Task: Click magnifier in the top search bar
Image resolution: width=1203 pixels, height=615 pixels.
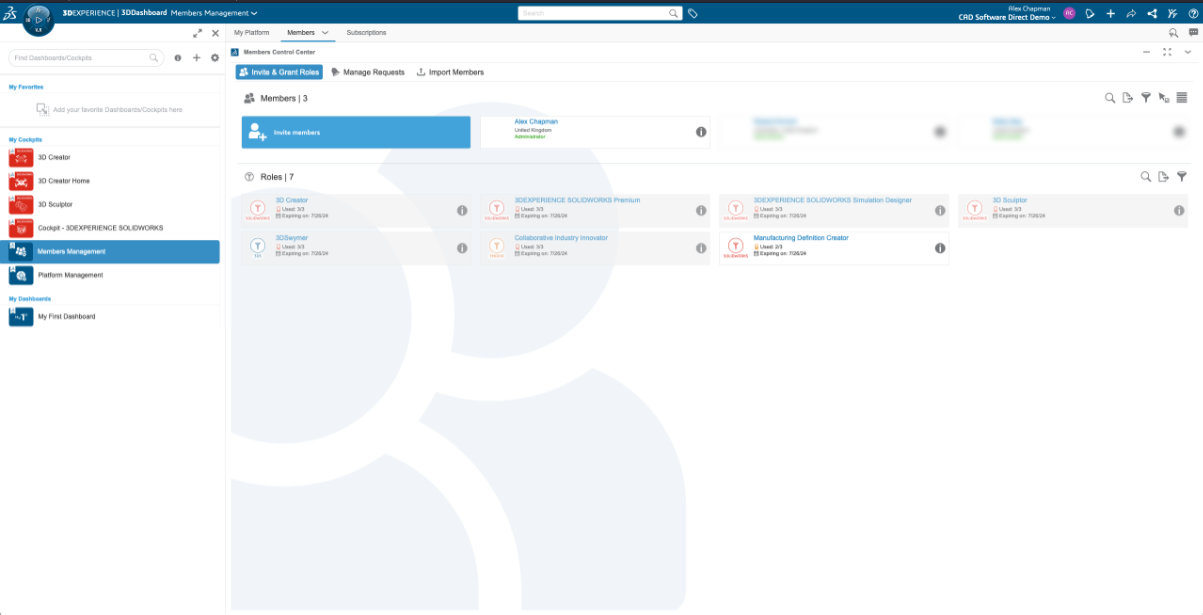Action: (x=674, y=14)
